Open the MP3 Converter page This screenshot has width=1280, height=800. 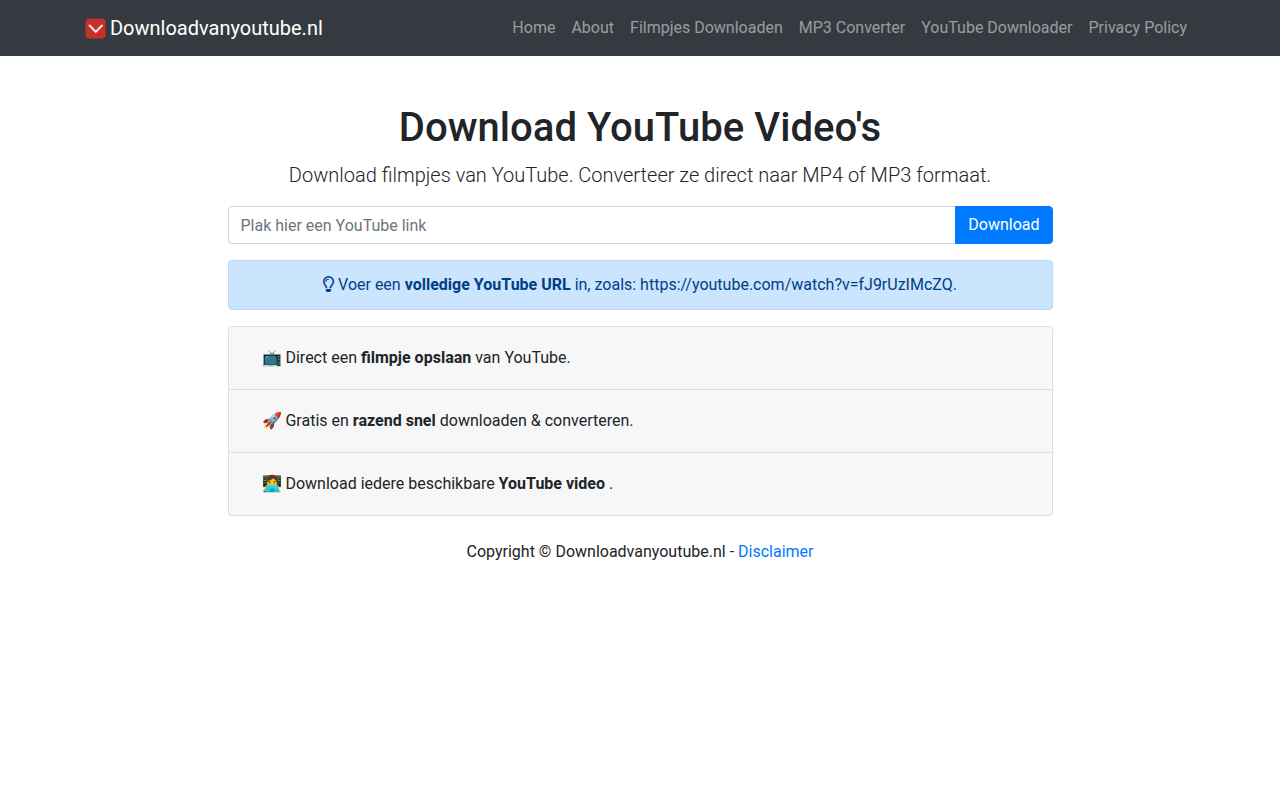point(852,28)
